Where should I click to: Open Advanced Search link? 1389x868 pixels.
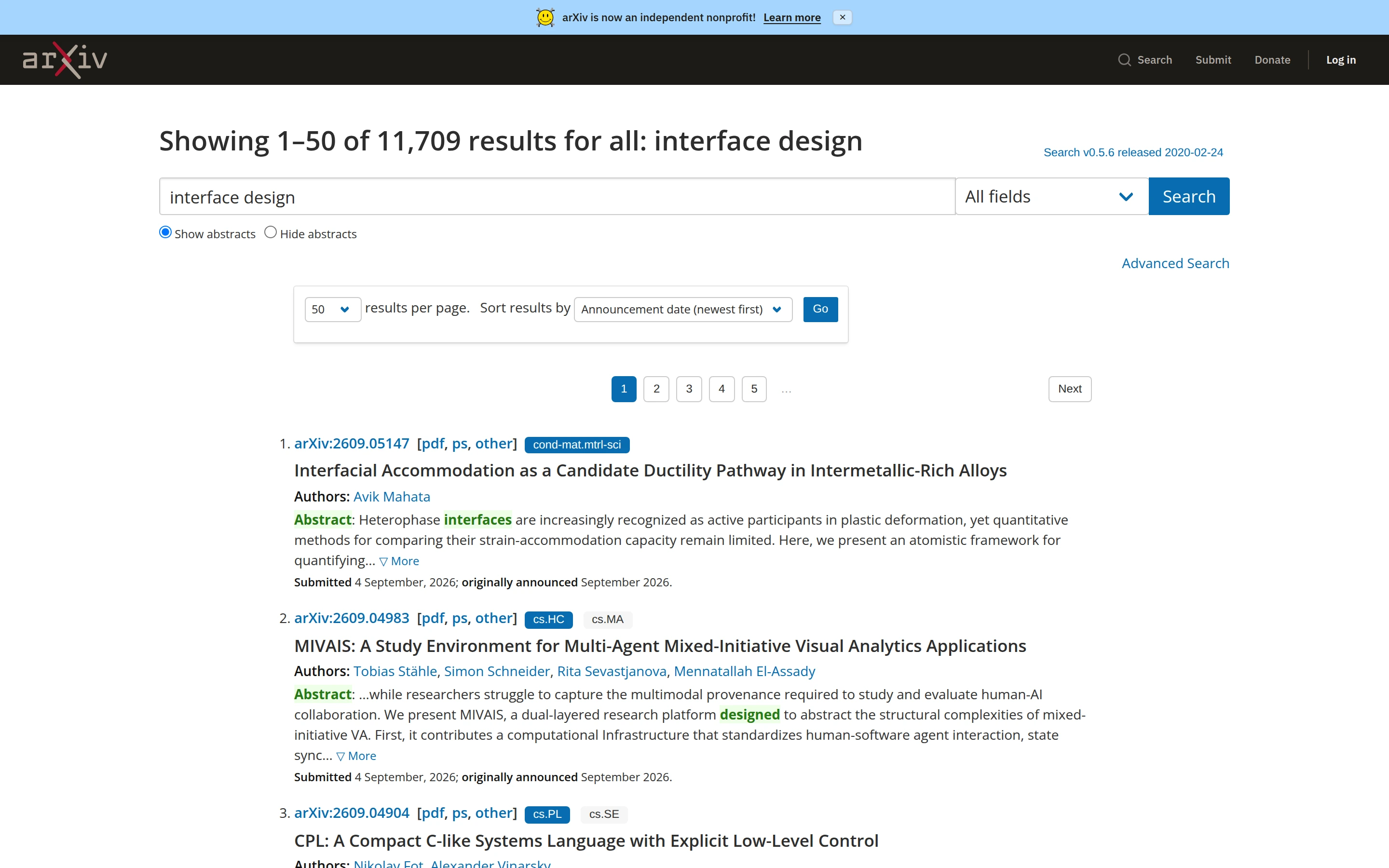1175,263
